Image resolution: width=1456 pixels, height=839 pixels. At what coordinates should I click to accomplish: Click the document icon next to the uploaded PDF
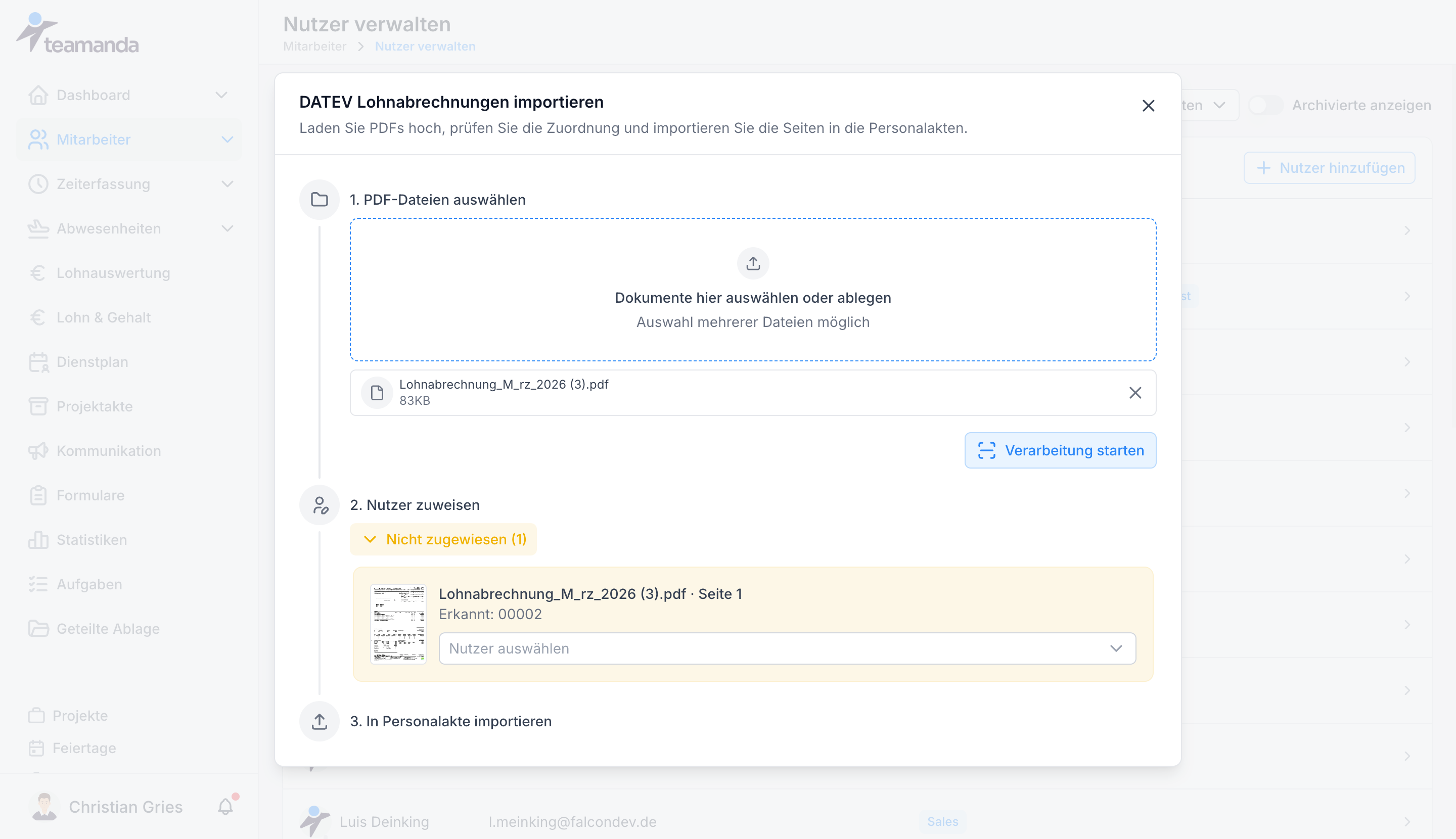click(x=377, y=392)
